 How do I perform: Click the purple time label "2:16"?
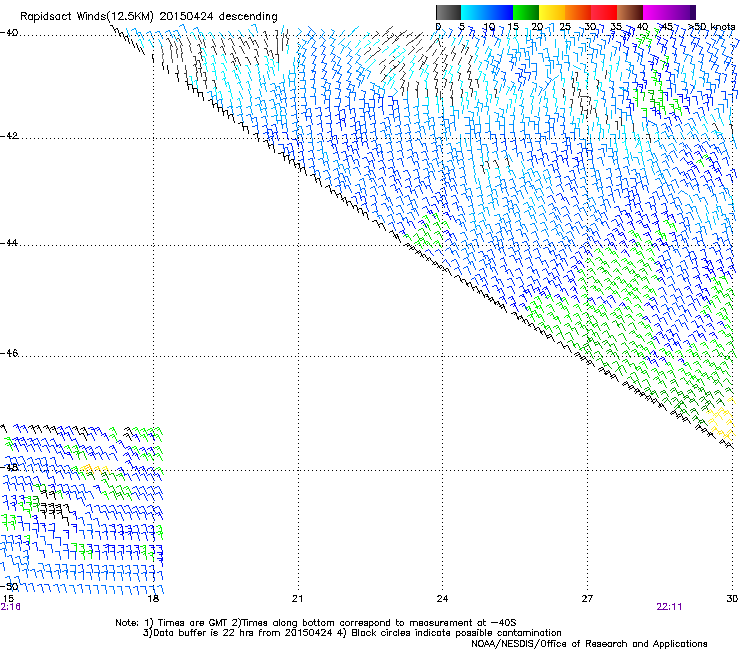coord(10,607)
